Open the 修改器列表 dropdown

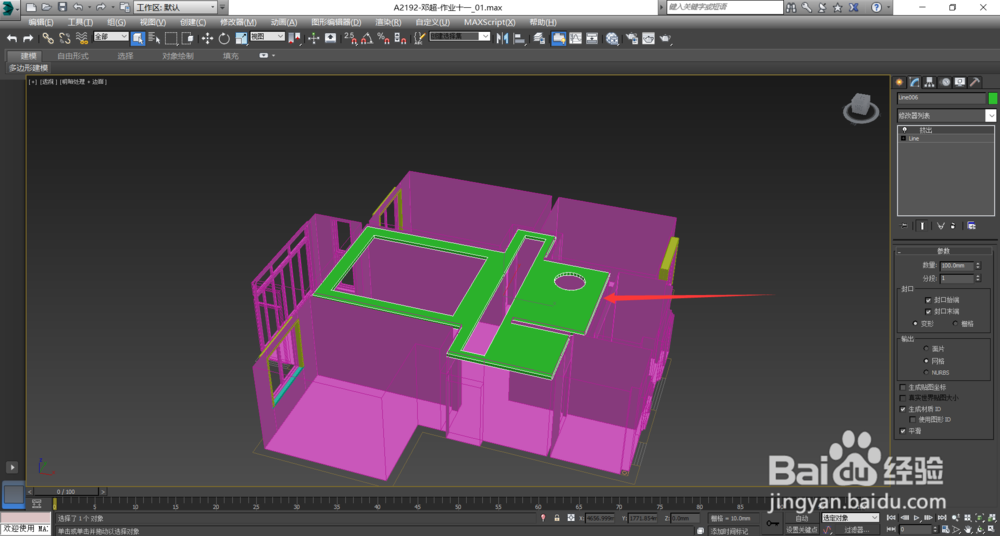946,115
